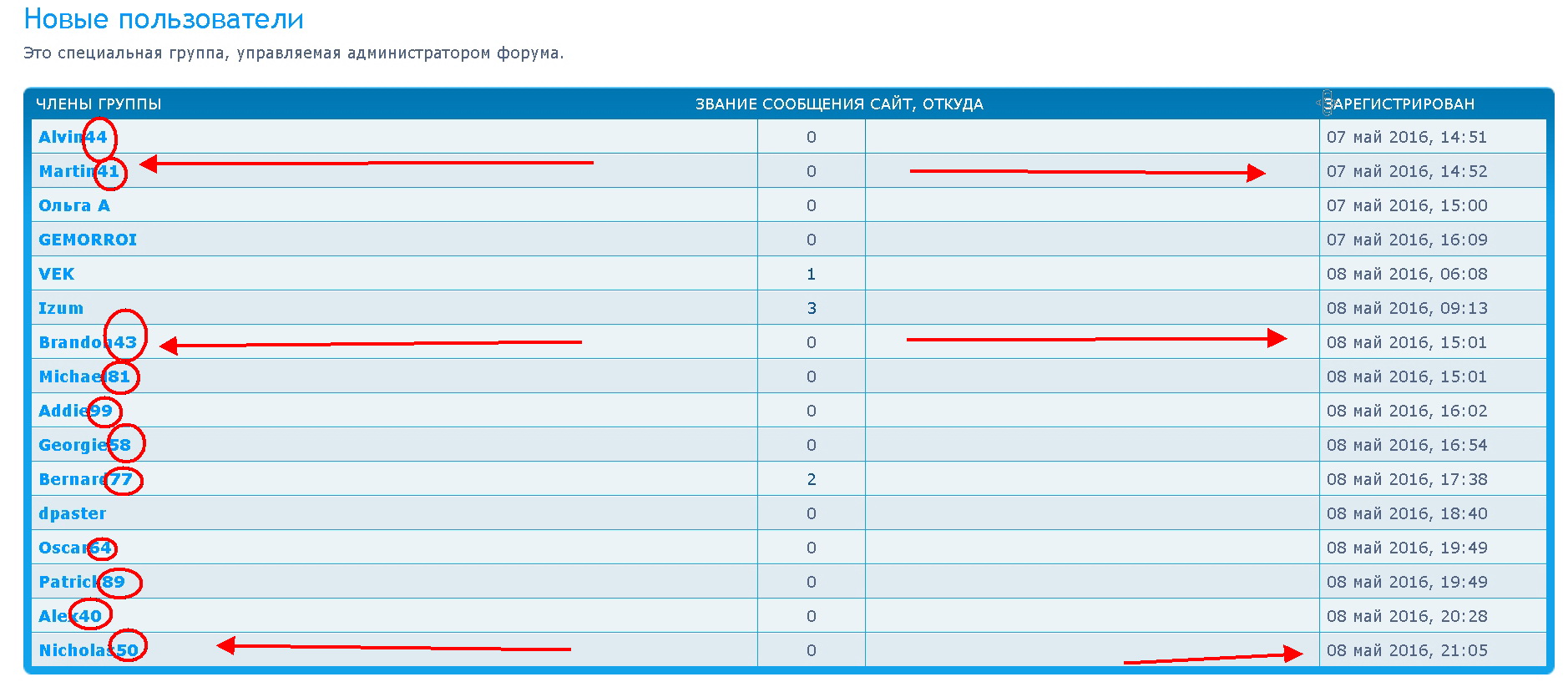Select the date 08 май 2016, 06:08

1407,274
